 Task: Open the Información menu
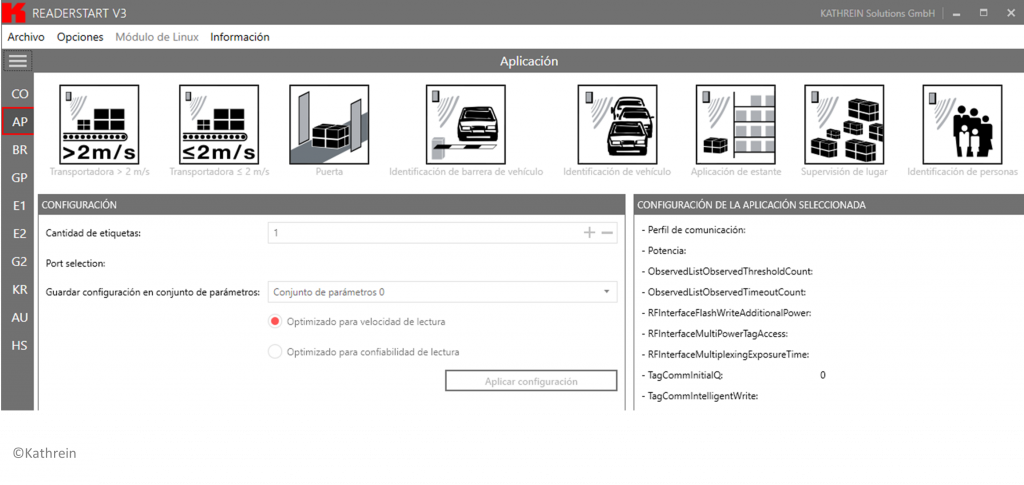(240, 37)
